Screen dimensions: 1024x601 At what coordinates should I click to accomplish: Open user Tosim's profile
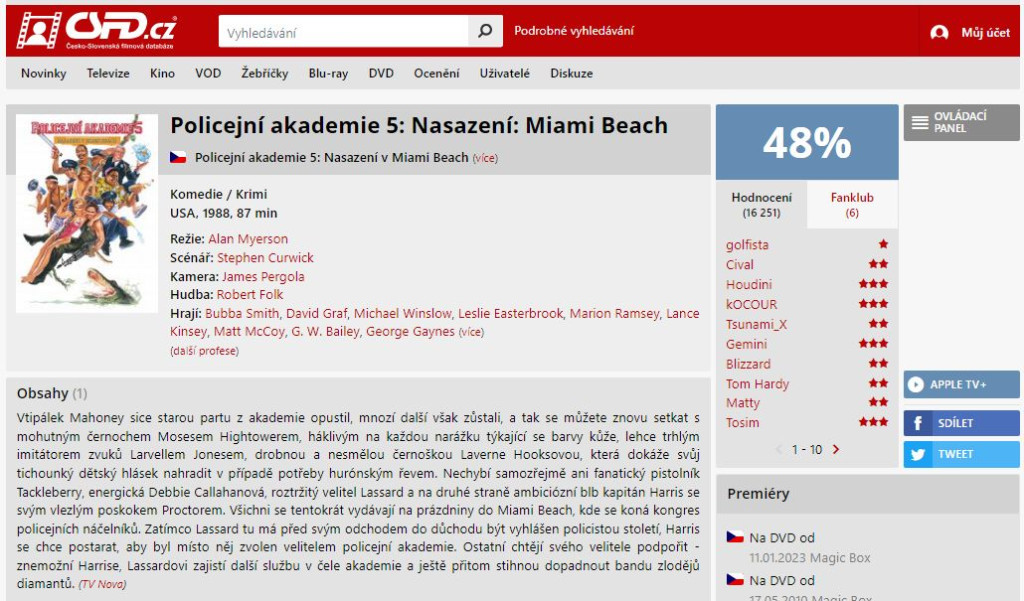tap(743, 423)
